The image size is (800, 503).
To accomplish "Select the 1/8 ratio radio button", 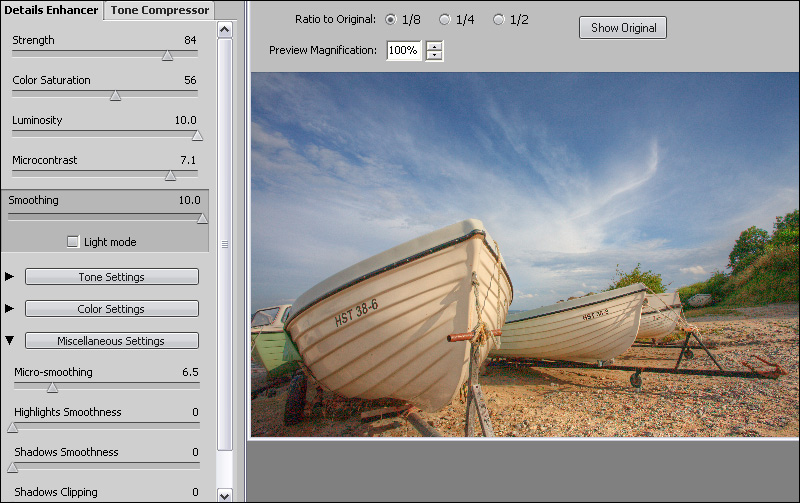I will (x=390, y=20).
